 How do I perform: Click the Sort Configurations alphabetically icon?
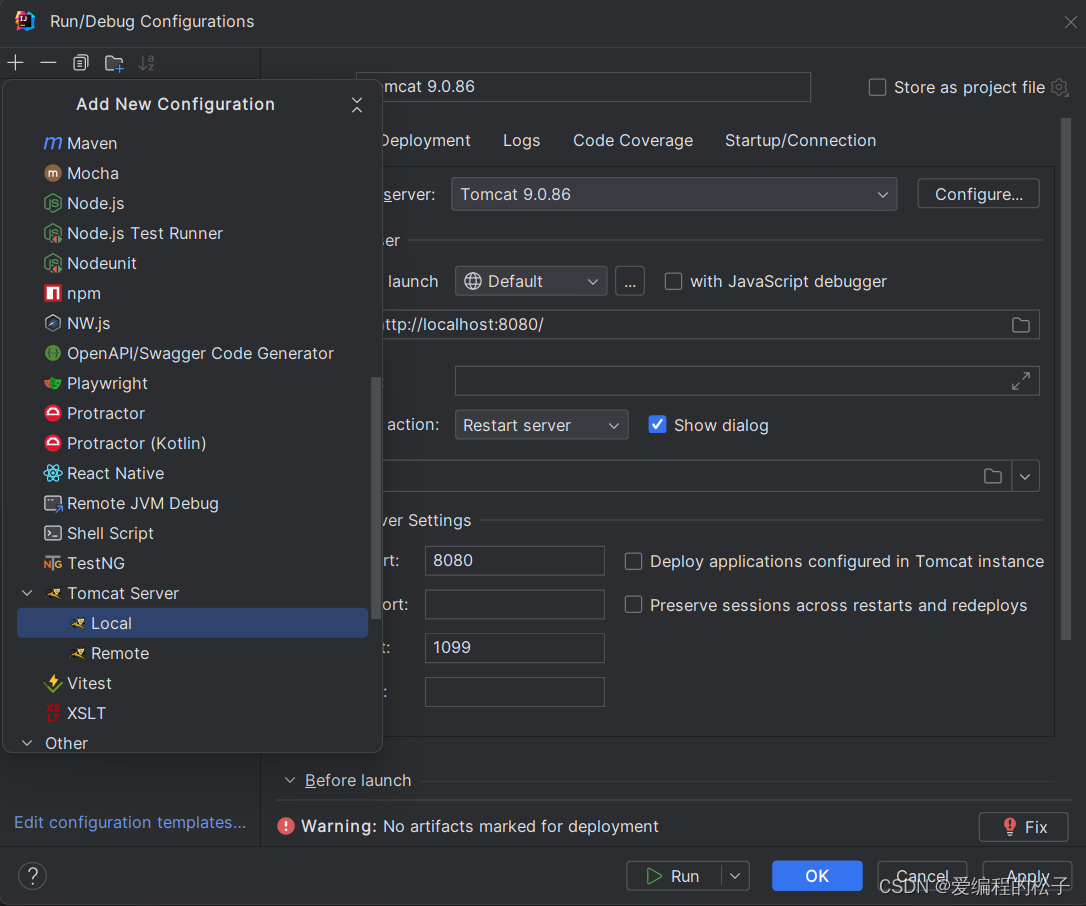click(x=146, y=63)
